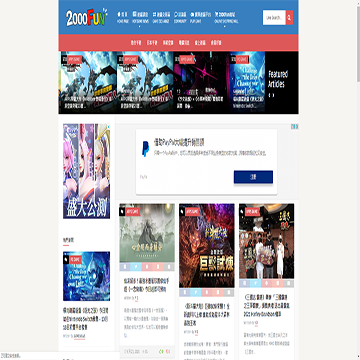Go to previous Featured Articles slide arrow
Image resolution: width=360 pixels, height=360 pixels.
tap(270, 95)
